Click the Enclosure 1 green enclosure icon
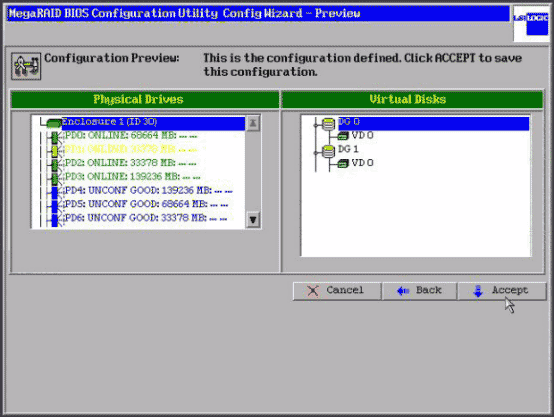The image size is (554, 417). click(x=54, y=123)
